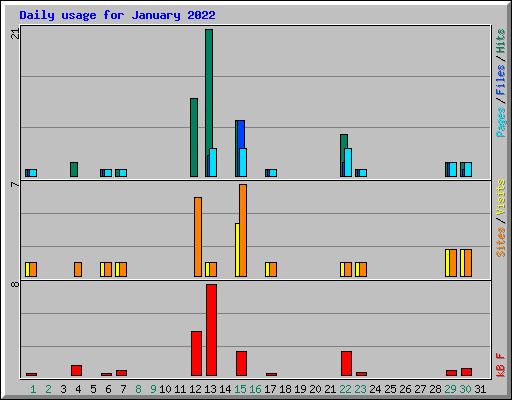Viewport: 512px width, 400px height.
Task: Click day label '13' on the x-axis
Action: coord(210,389)
